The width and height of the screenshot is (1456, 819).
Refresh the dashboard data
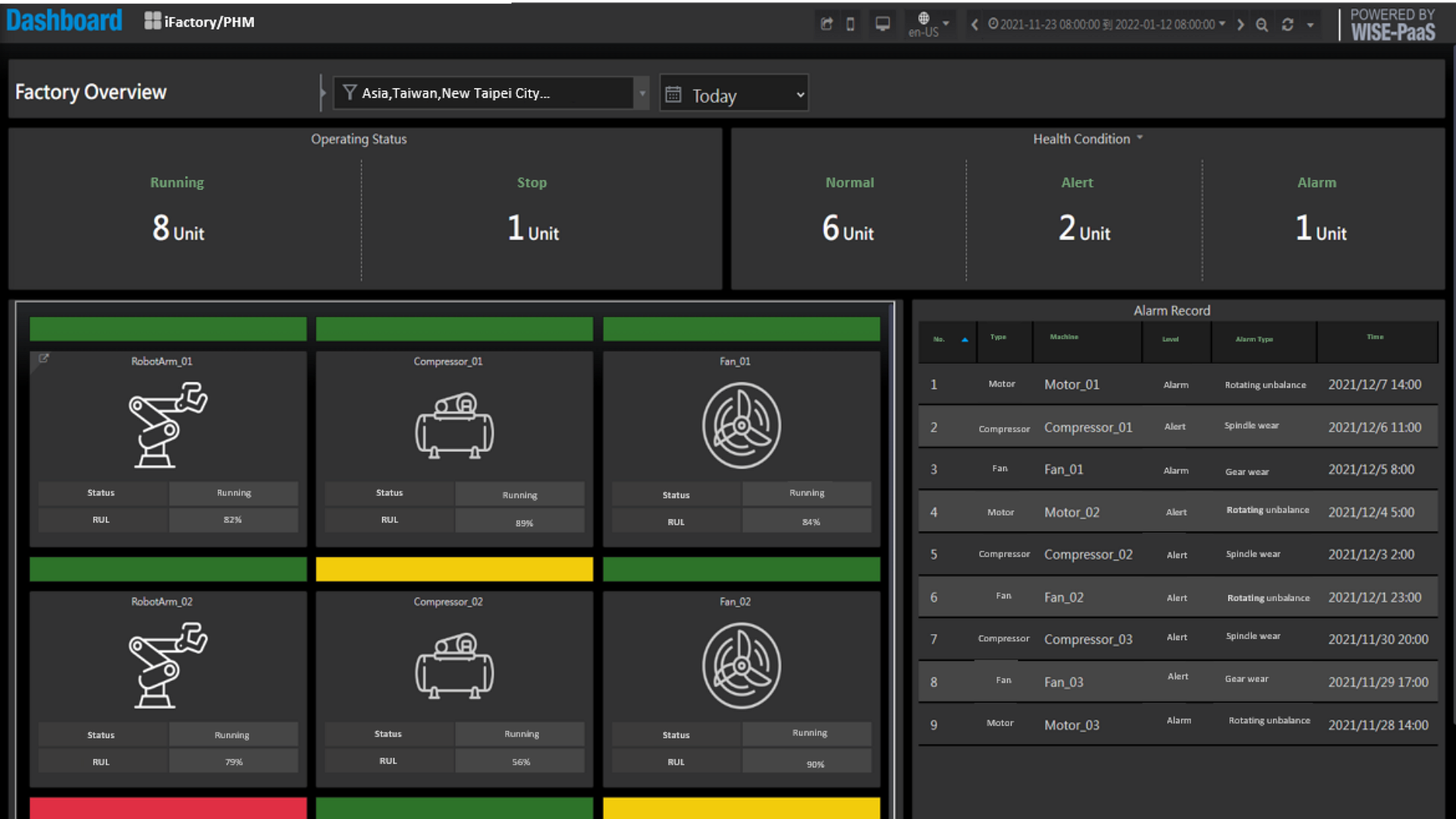click(1288, 24)
